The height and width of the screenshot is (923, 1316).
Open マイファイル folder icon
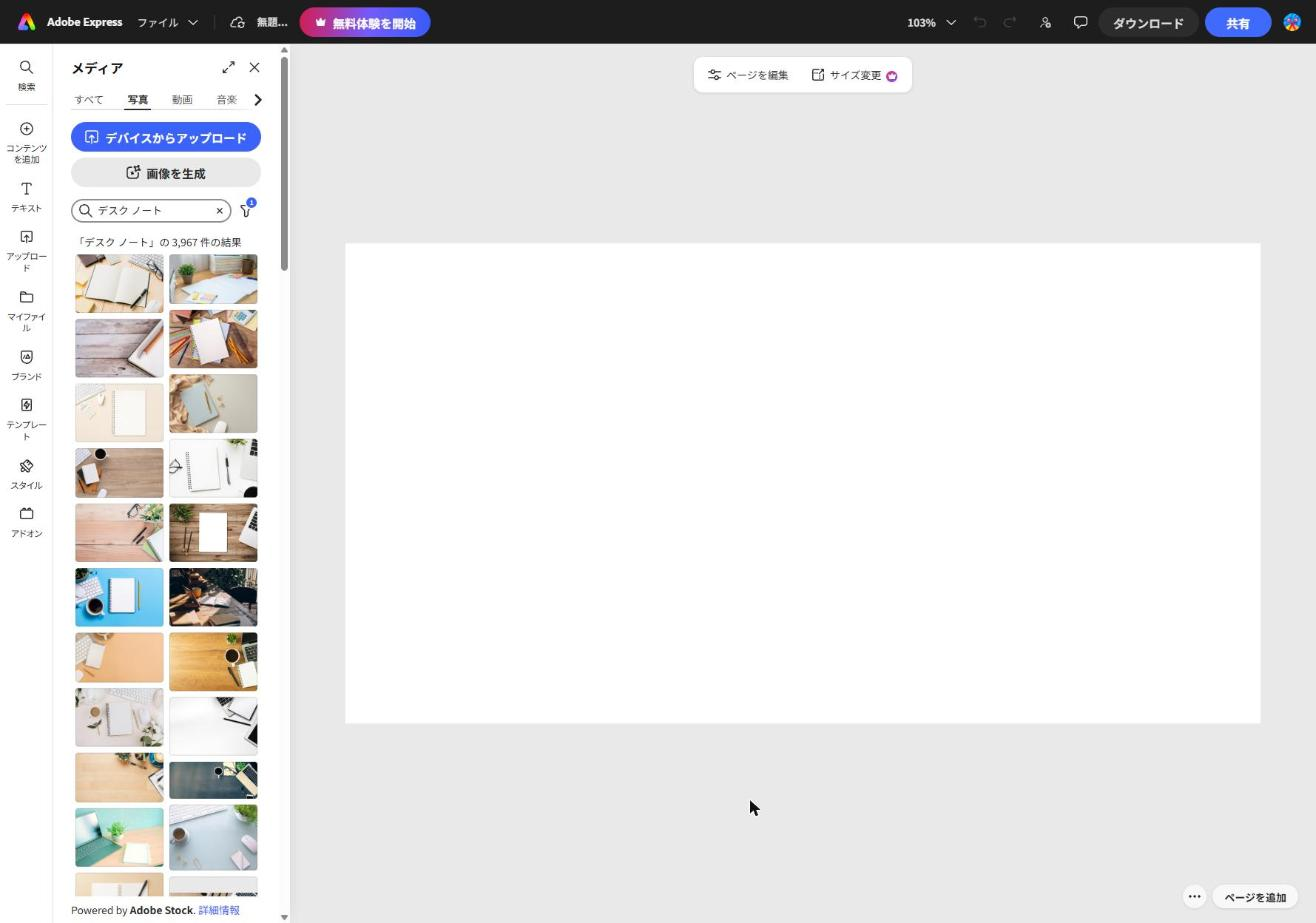coord(26,311)
